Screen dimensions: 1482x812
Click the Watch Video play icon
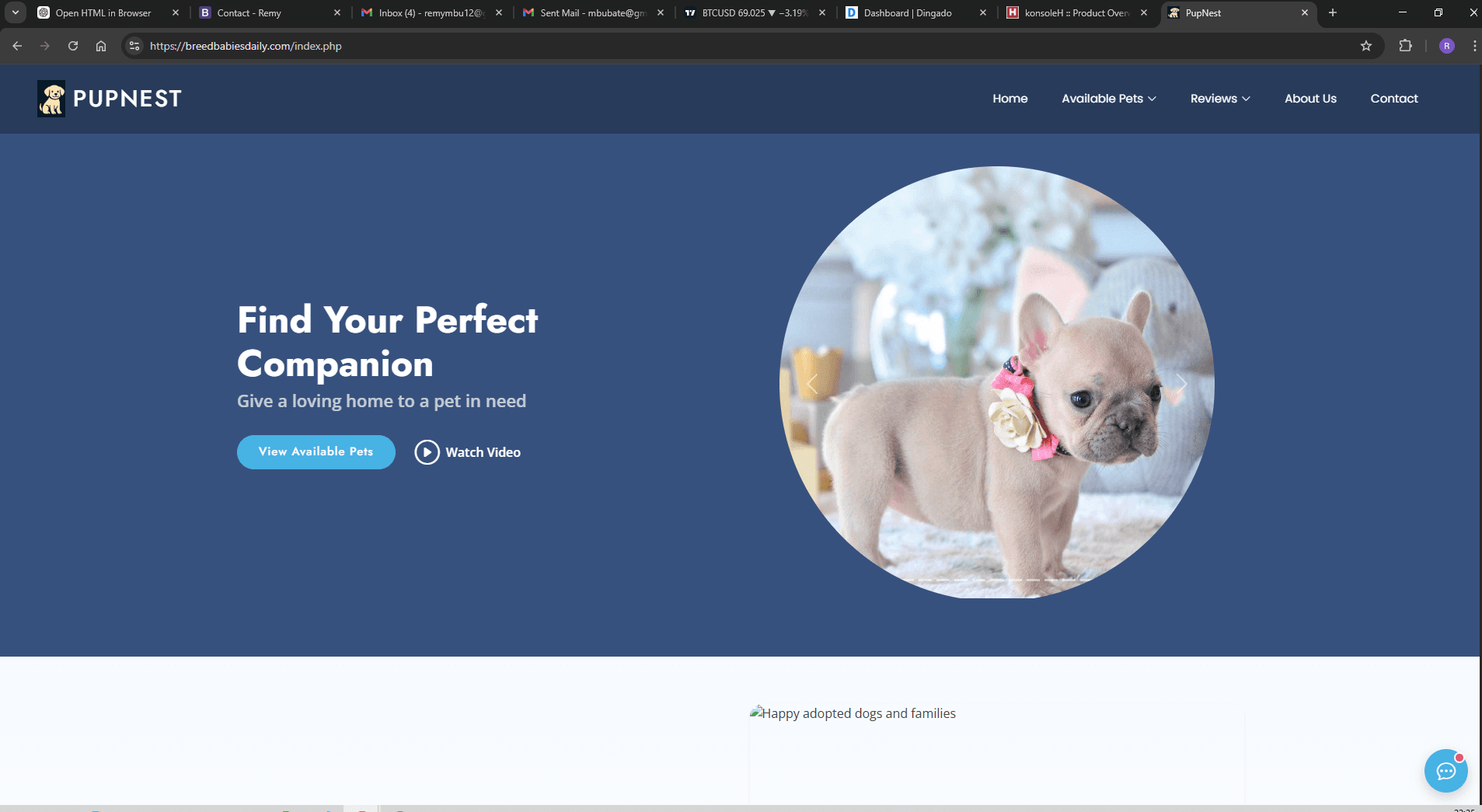pos(427,451)
